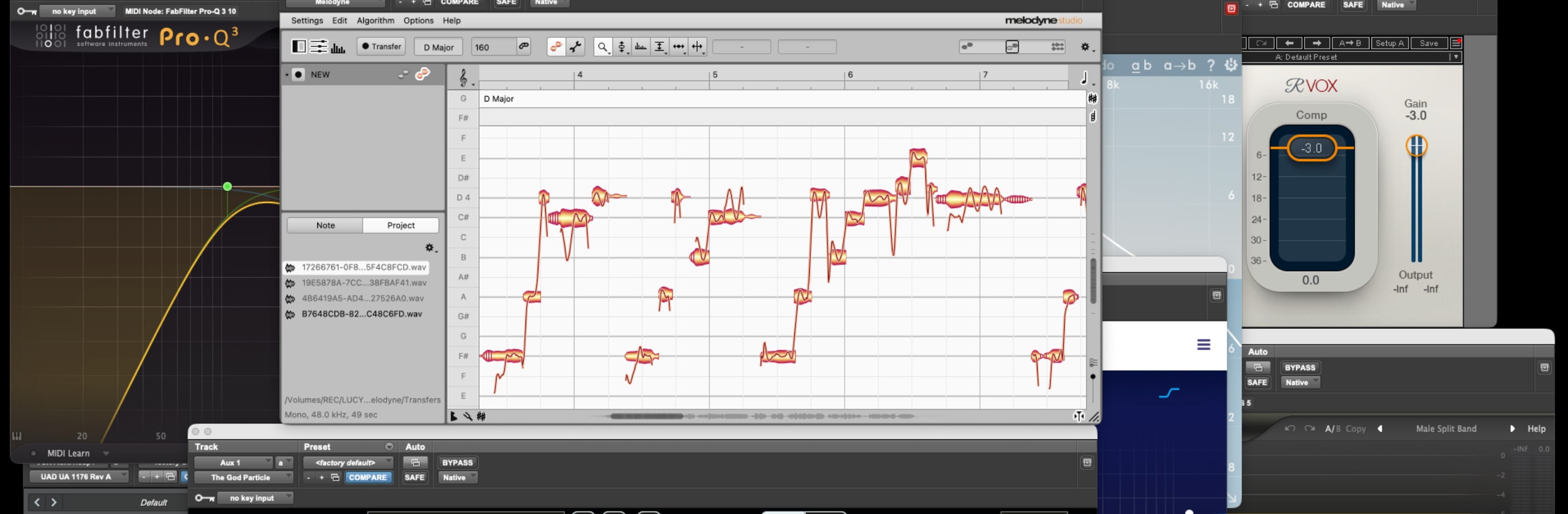
Task: Choose the magnifier zoom tool
Action: (603, 47)
